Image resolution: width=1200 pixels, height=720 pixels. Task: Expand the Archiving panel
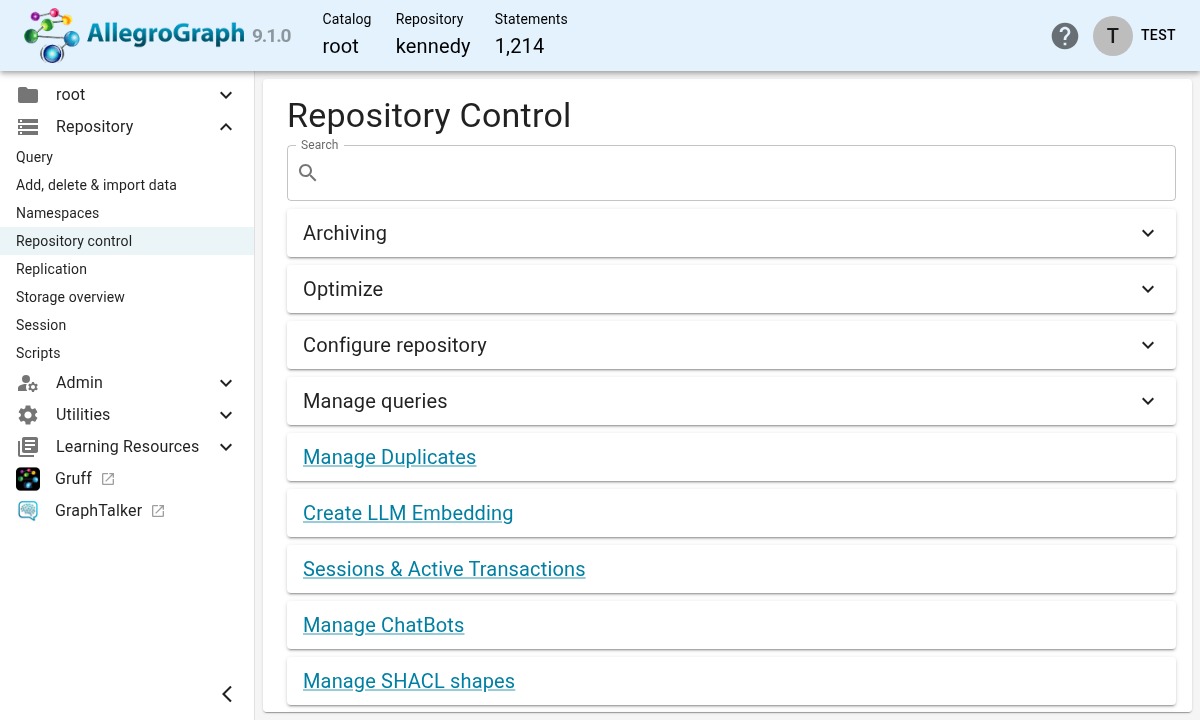point(731,233)
